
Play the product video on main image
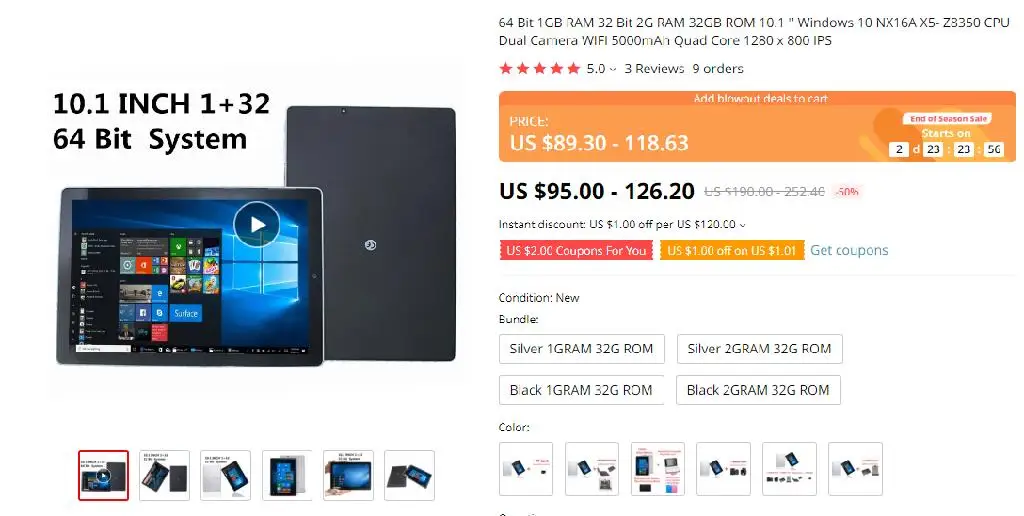pyautogui.click(x=257, y=225)
